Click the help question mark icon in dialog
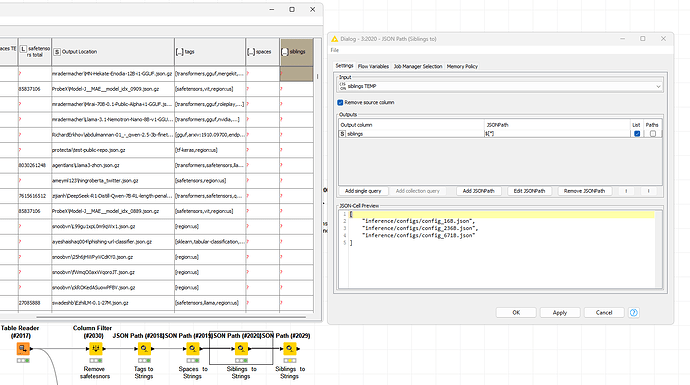This screenshot has height=385, width=690. (x=634, y=313)
